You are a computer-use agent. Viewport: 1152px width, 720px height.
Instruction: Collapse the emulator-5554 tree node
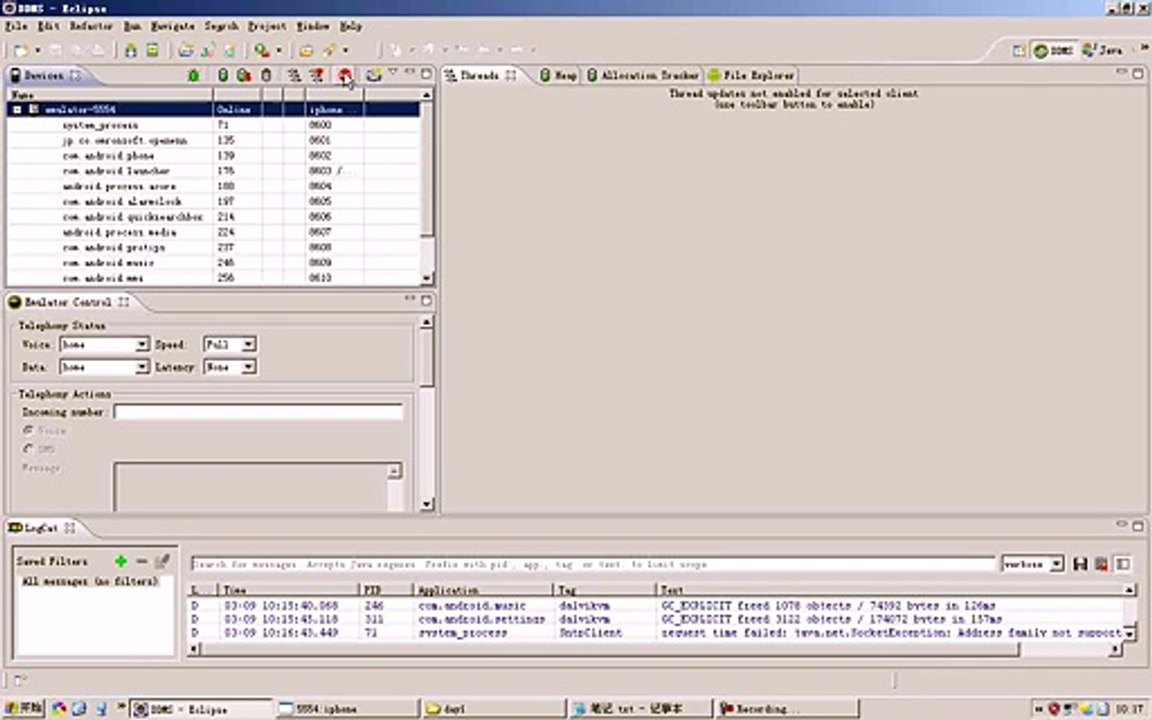point(17,109)
